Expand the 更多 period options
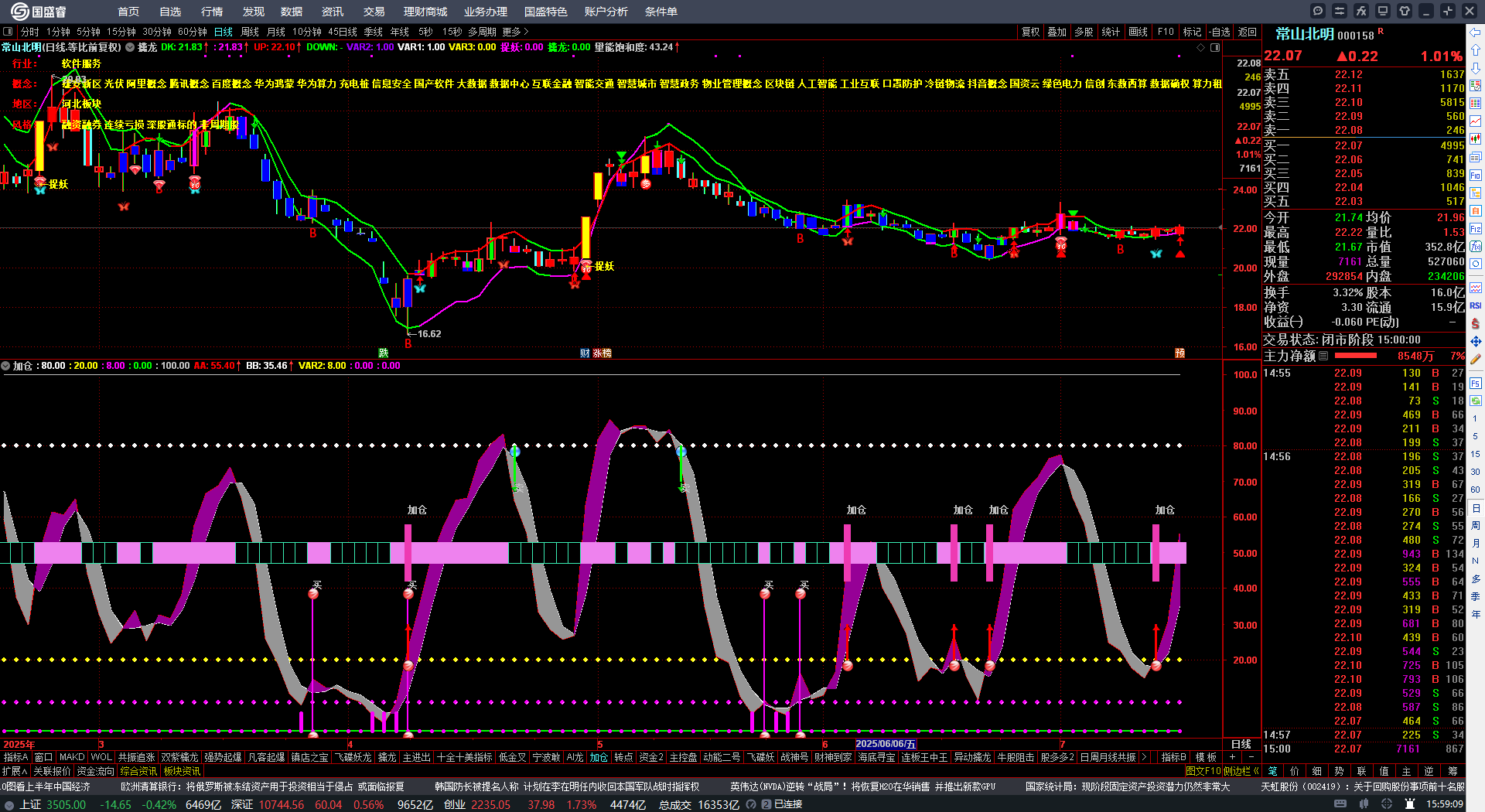 tap(515, 32)
